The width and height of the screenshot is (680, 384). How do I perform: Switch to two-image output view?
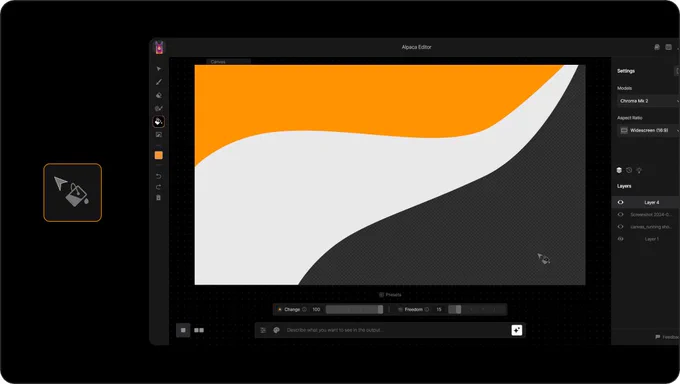pyautogui.click(x=199, y=330)
